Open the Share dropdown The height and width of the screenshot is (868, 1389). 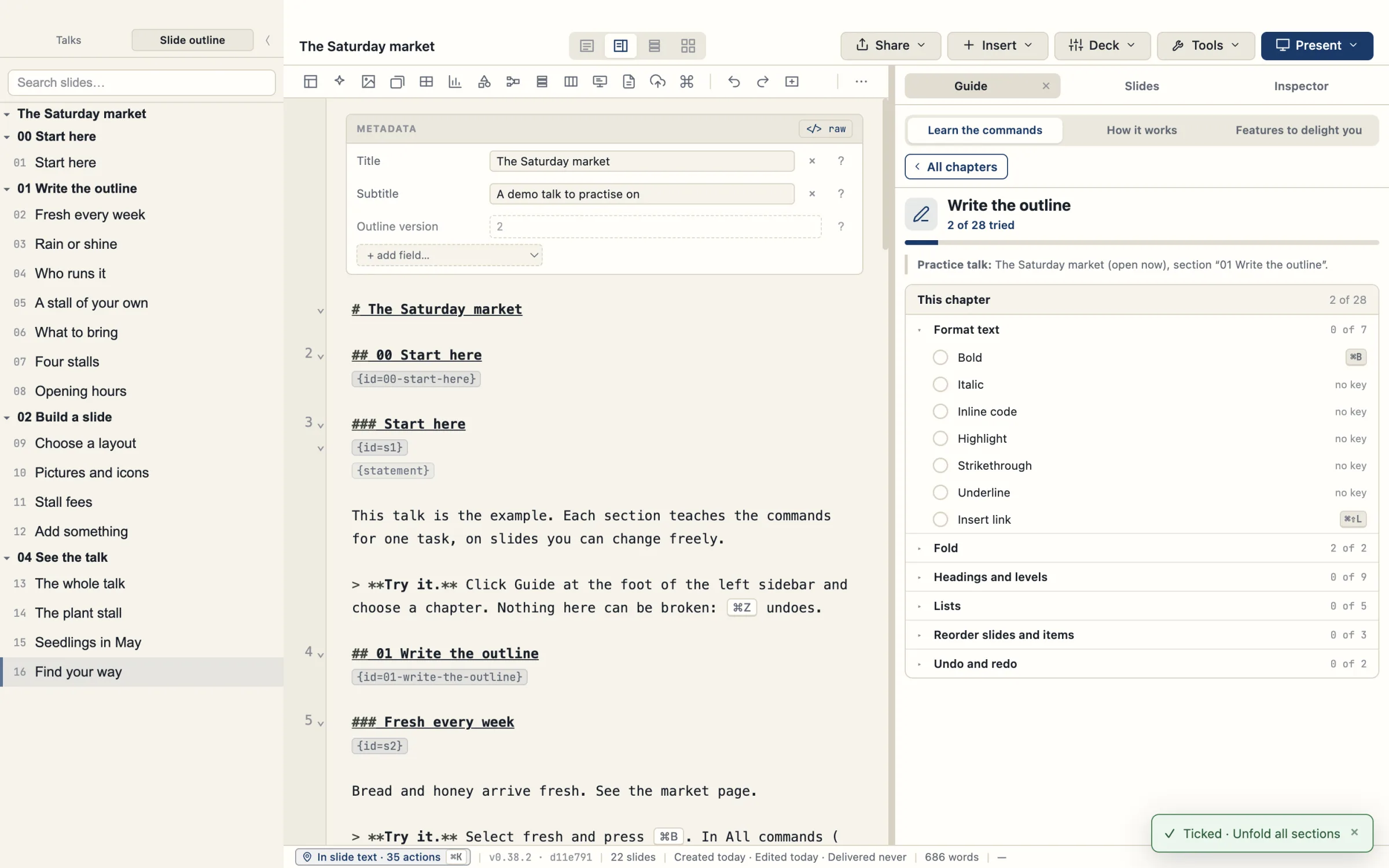[x=891, y=46]
